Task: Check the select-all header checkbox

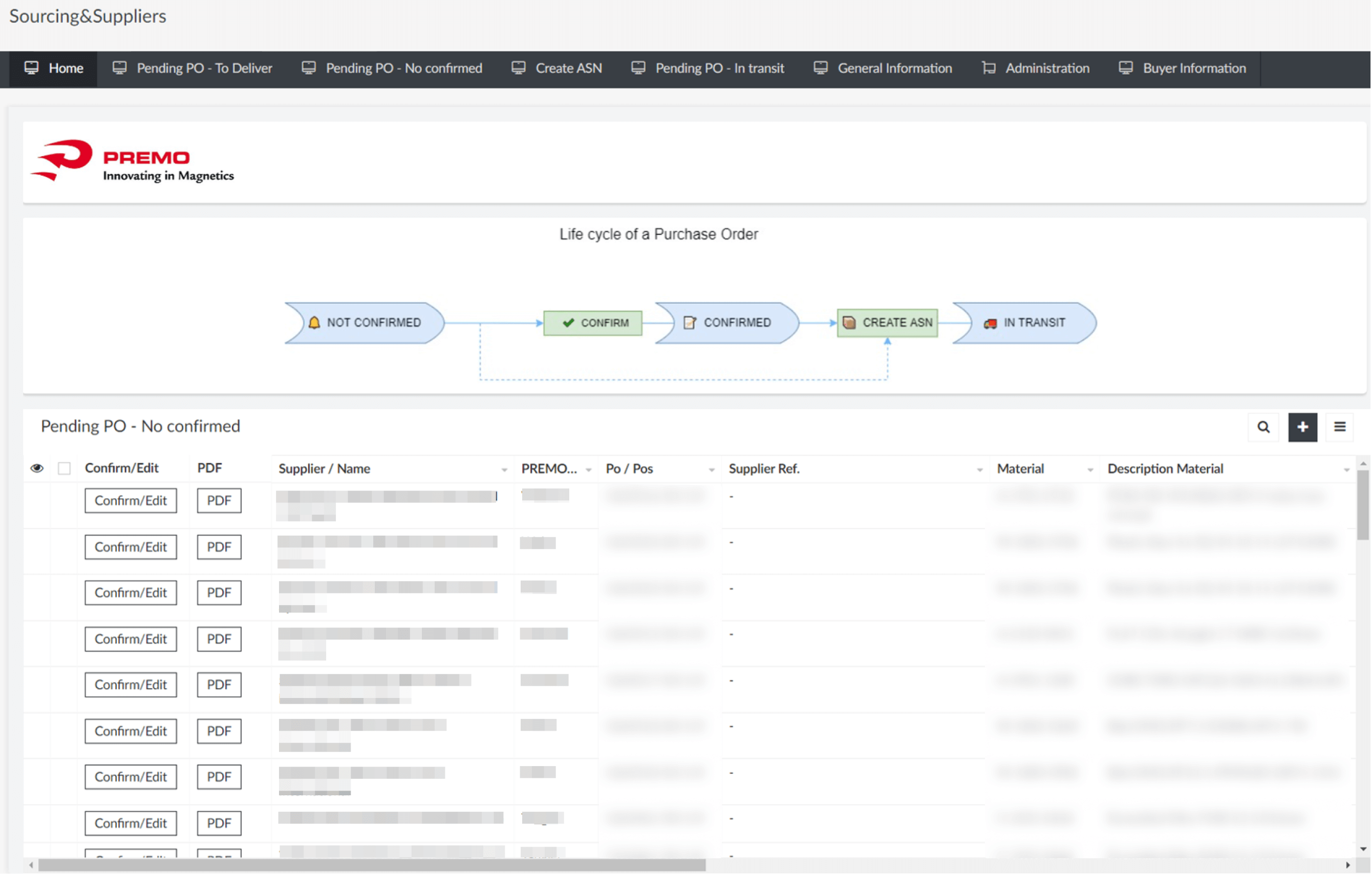Action: tap(64, 468)
